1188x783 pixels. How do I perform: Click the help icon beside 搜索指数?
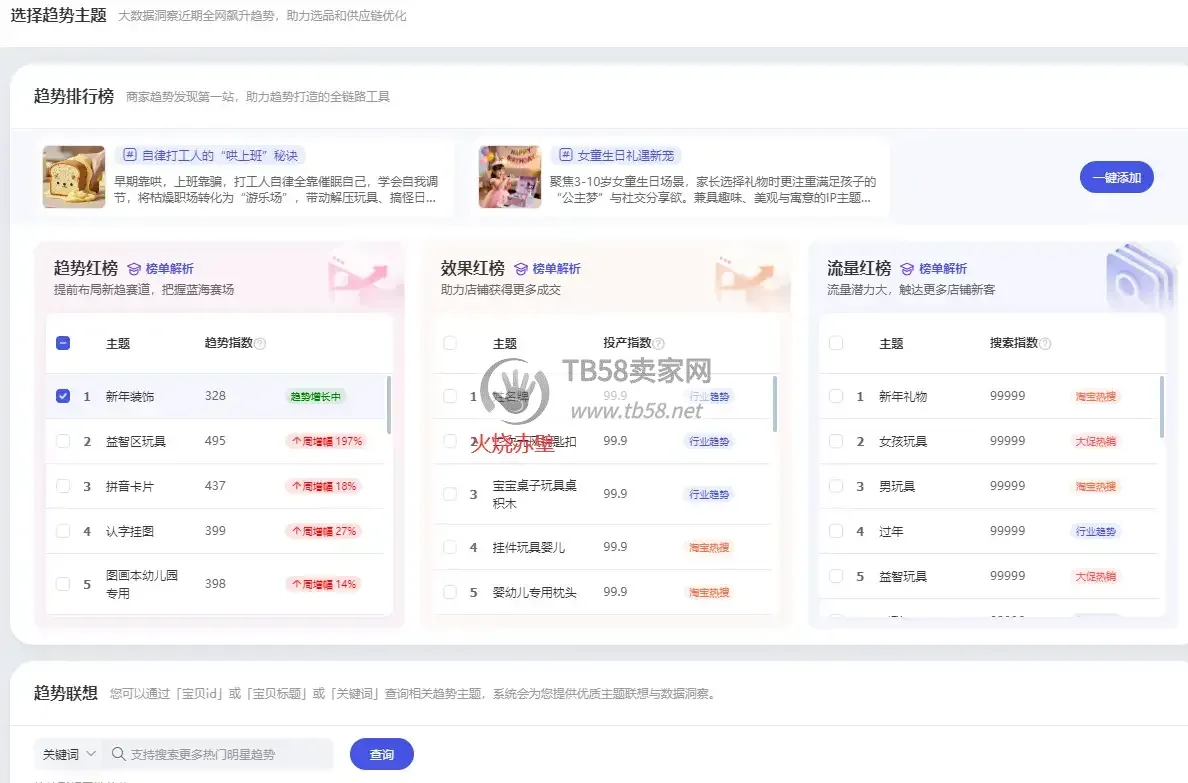[x=1046, y=343]
